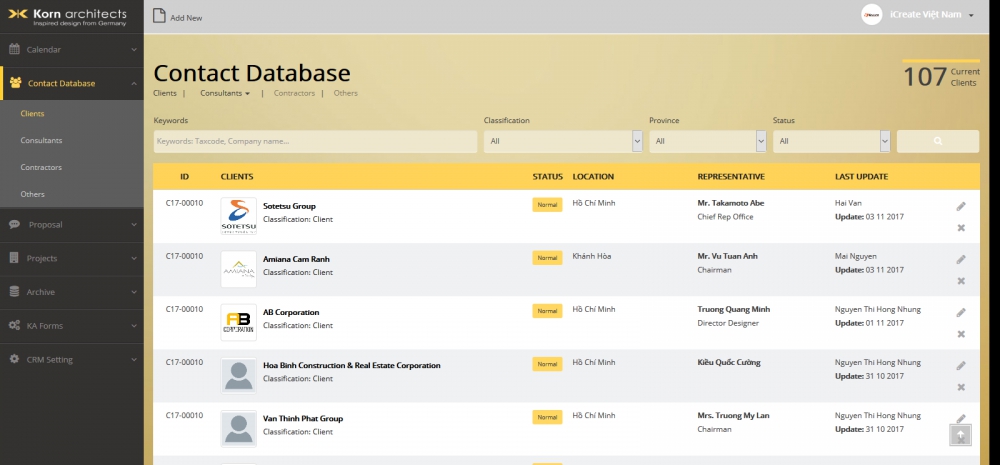The height and width of the screenshot is (465, 1000).
Task: Delete Hoa Binh Construction X icon
Action: pos(961,387)
